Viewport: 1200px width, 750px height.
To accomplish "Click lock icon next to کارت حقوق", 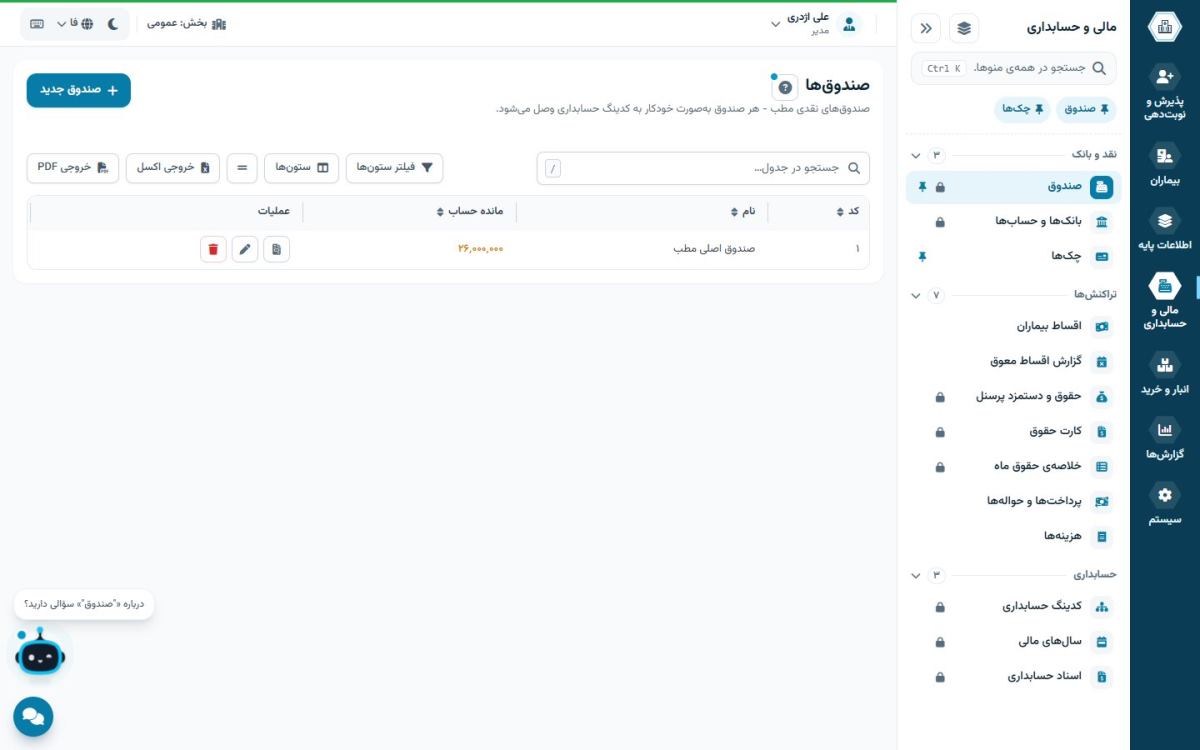I will pyautogui.click(x=940, y=432).
